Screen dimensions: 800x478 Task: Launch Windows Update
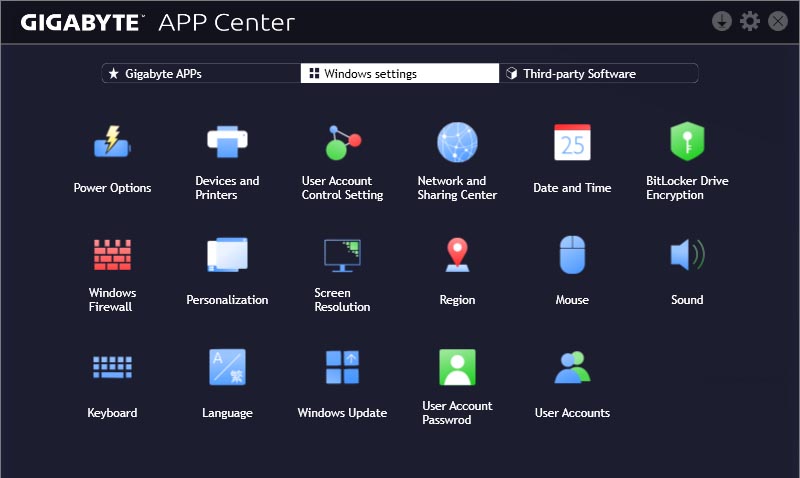point(342,367)
